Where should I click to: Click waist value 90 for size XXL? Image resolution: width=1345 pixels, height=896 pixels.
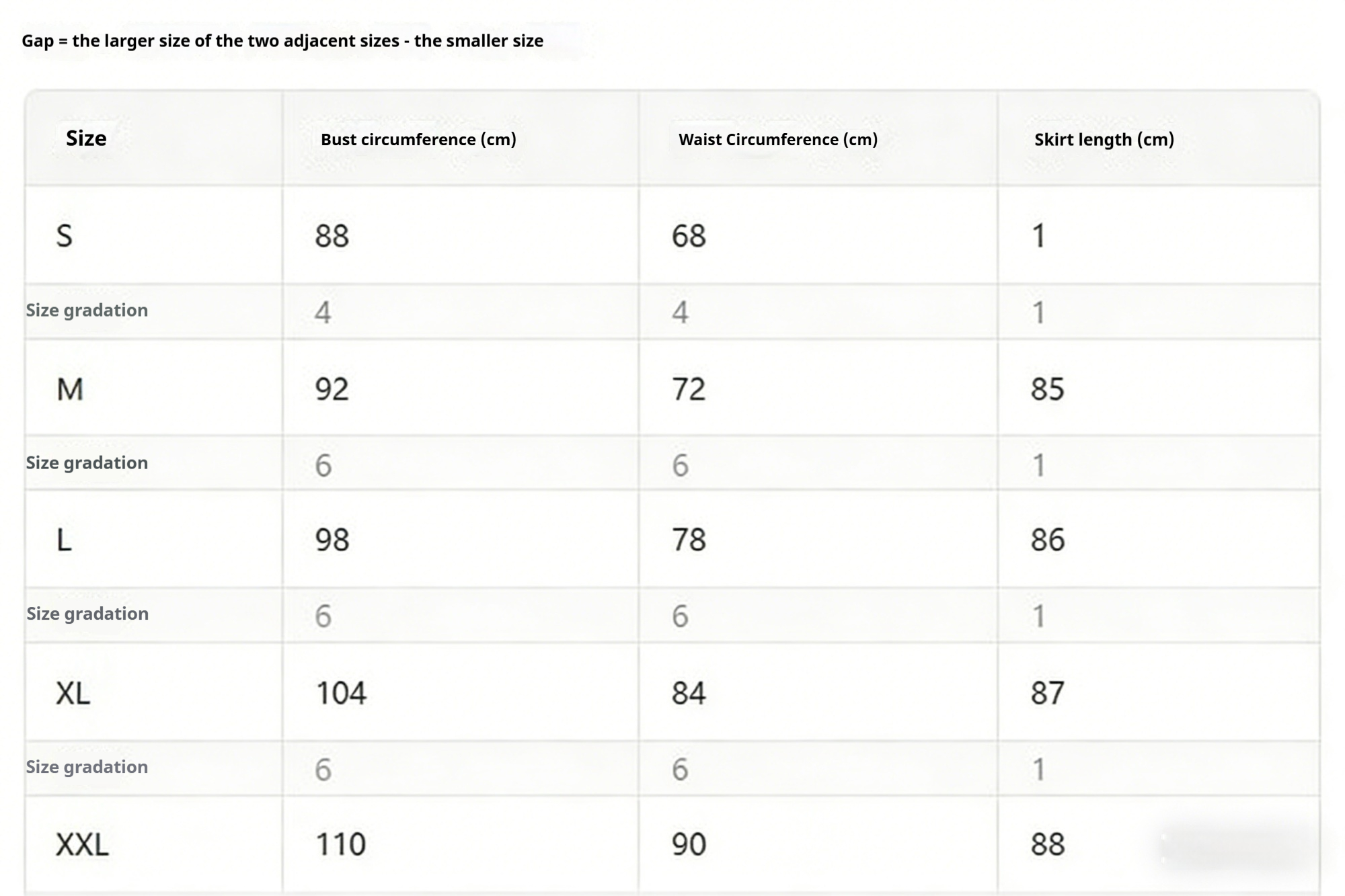(689, 844)
